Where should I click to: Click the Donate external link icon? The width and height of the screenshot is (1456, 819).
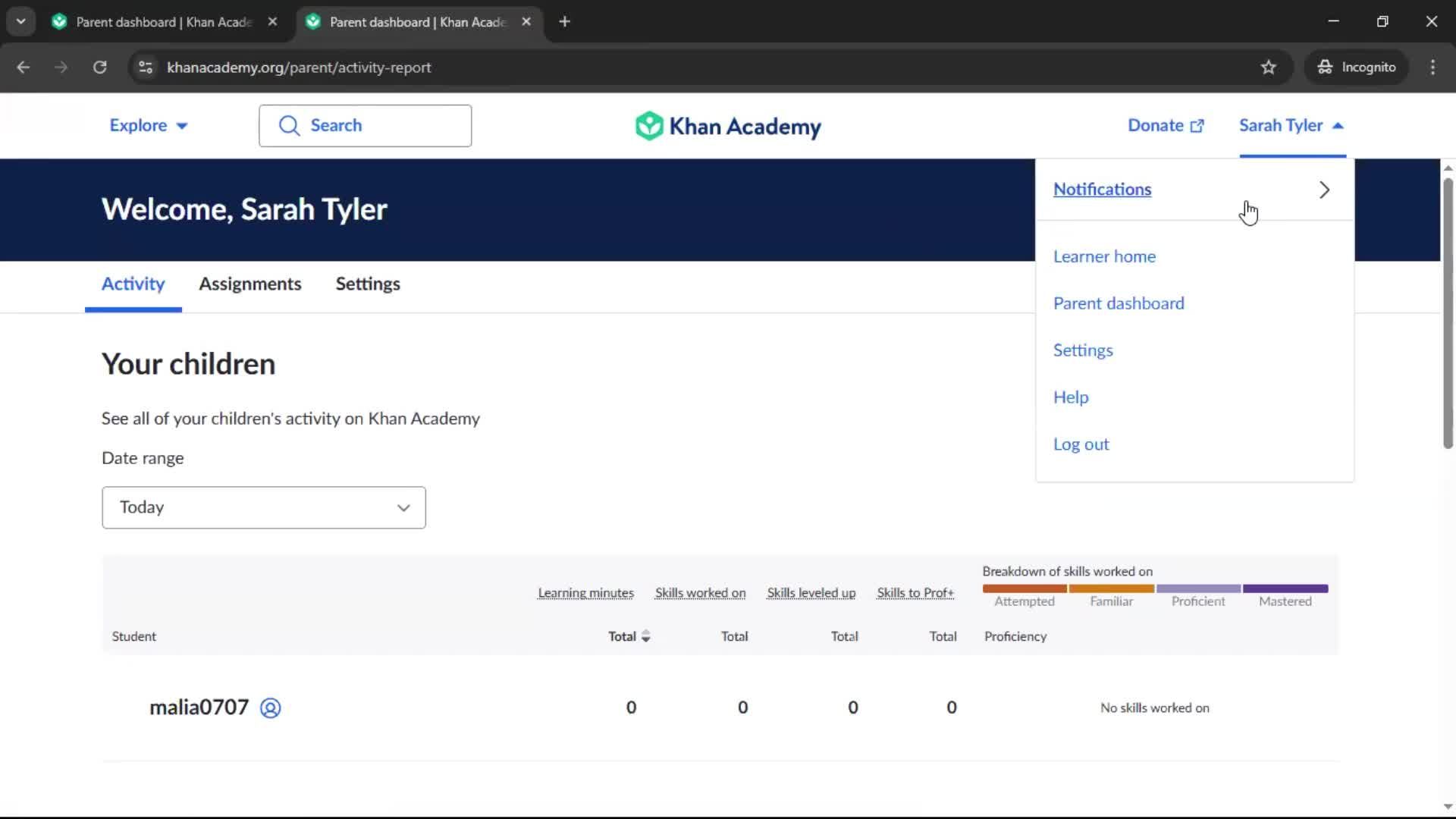click(x=1197, y=126)
